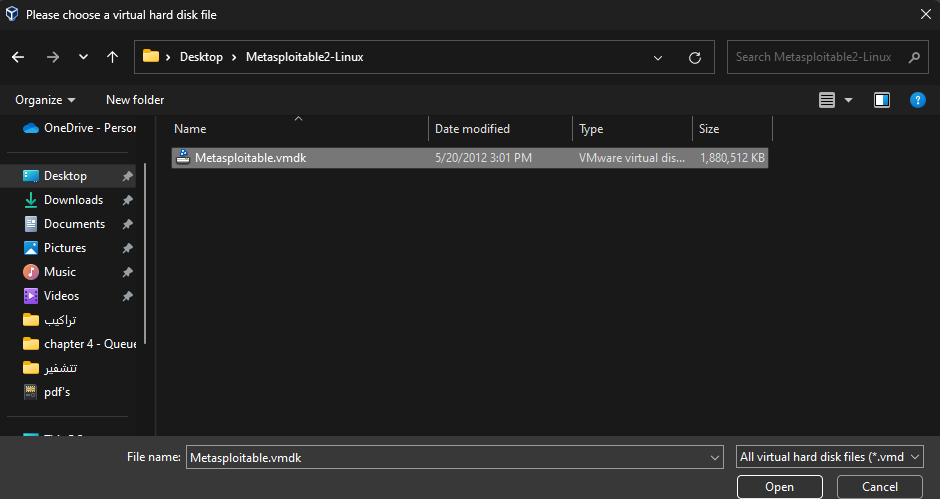
Task: Unpin Desktop using its pin icon
Action: click(127, 176)
